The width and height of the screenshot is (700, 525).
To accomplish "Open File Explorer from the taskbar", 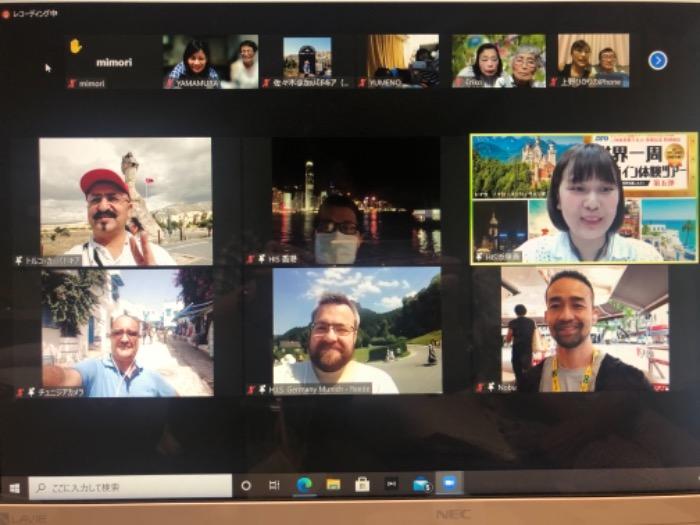I will [x=333, y=485].
